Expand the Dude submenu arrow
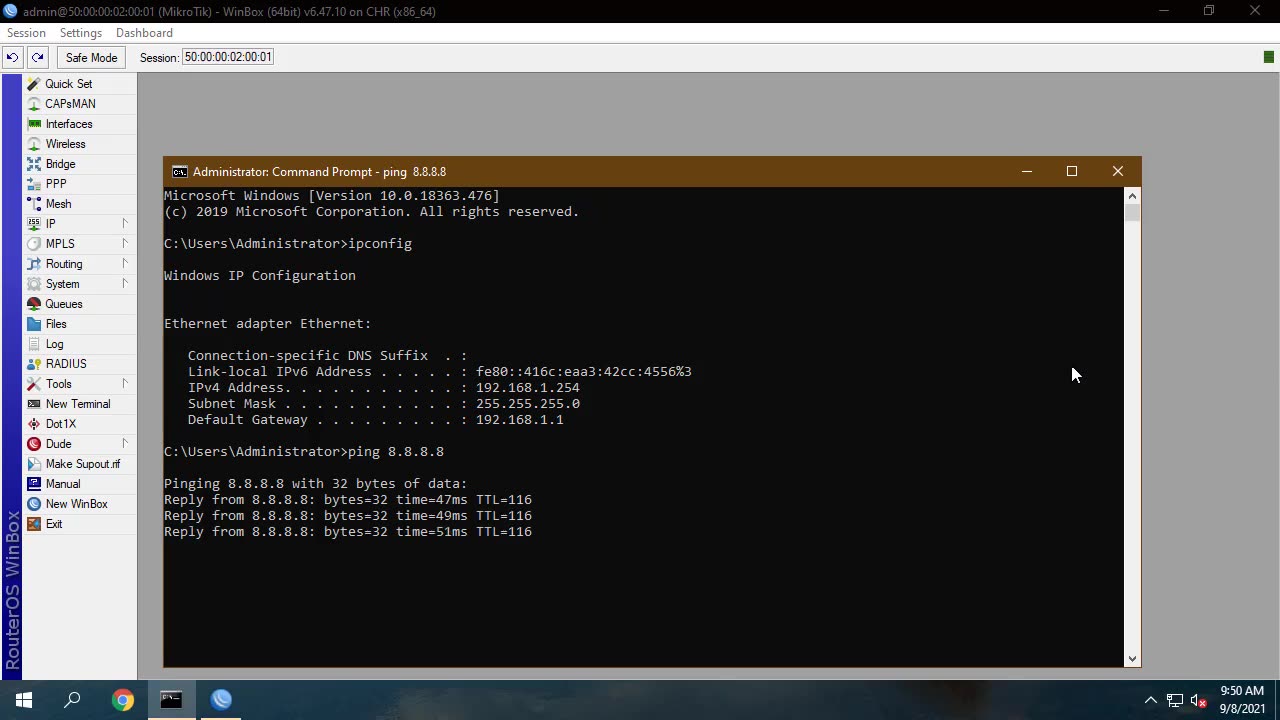Screen dimensions: 1280x720 125,443
